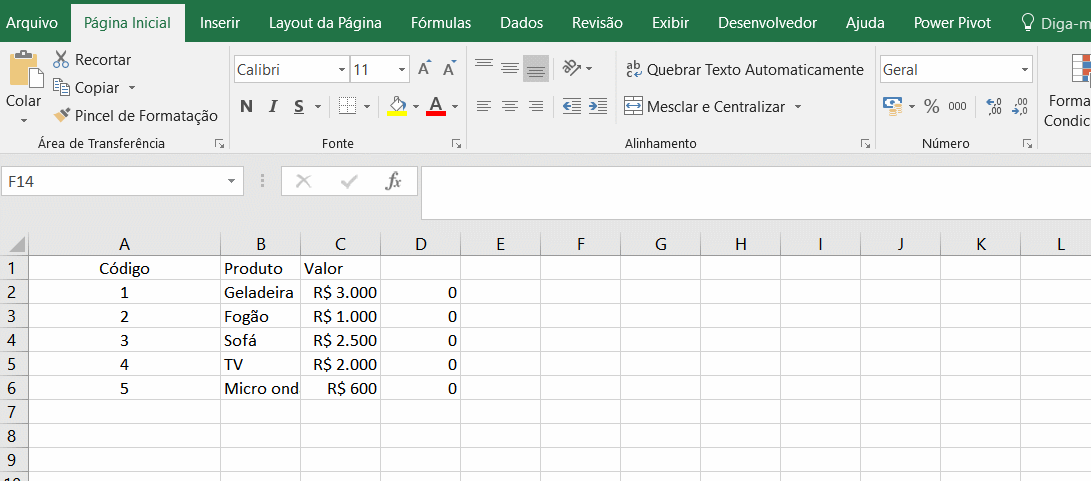The image size is (1091, 481).
Task: Toggle italic I formatting
Action: [273, 106]
